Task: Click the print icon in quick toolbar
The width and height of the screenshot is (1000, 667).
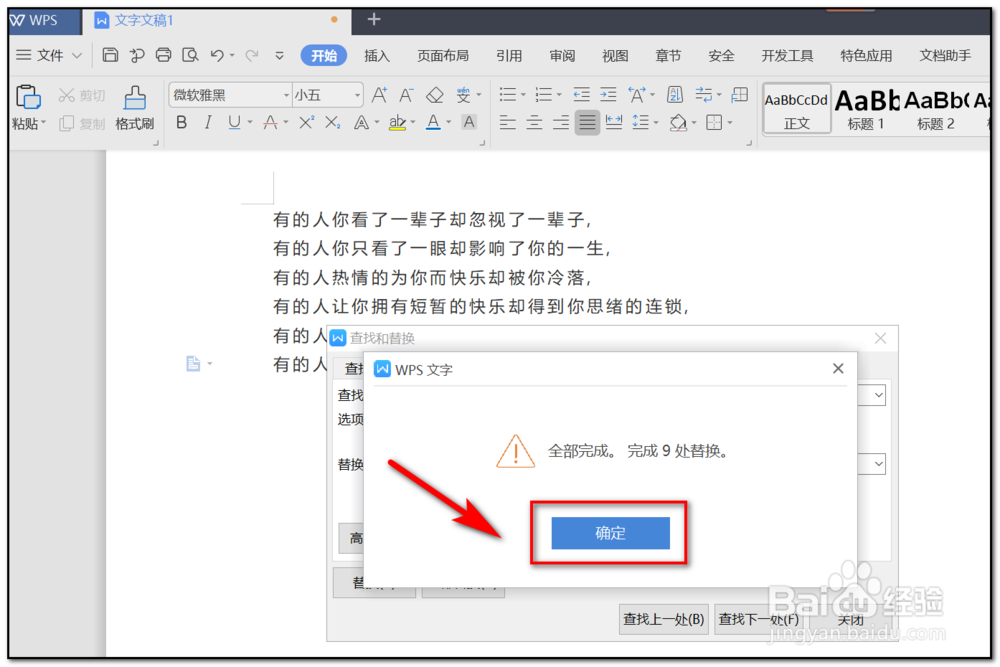Action: pos(163,55)
